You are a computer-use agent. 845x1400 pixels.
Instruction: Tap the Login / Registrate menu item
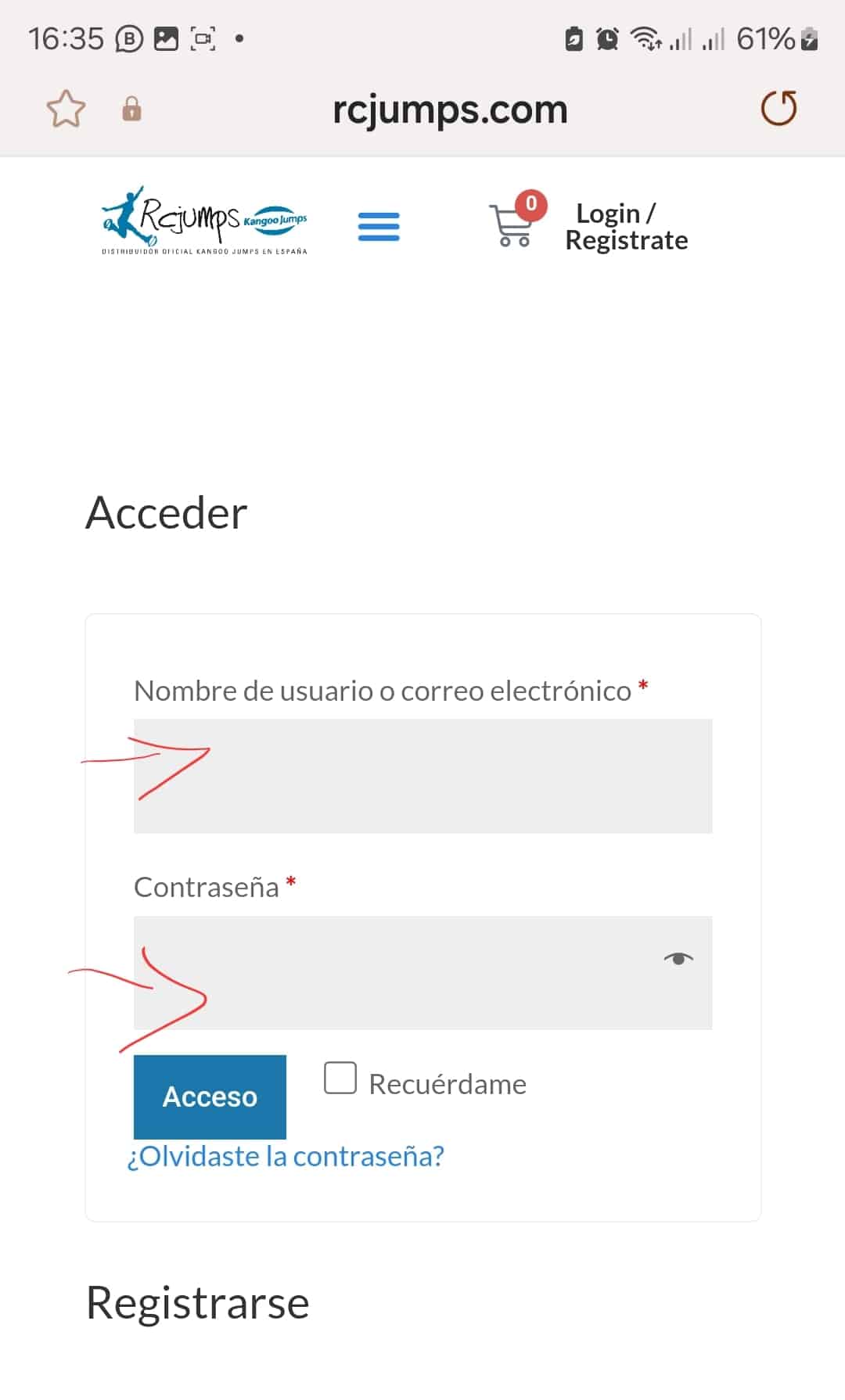[627, 227]
